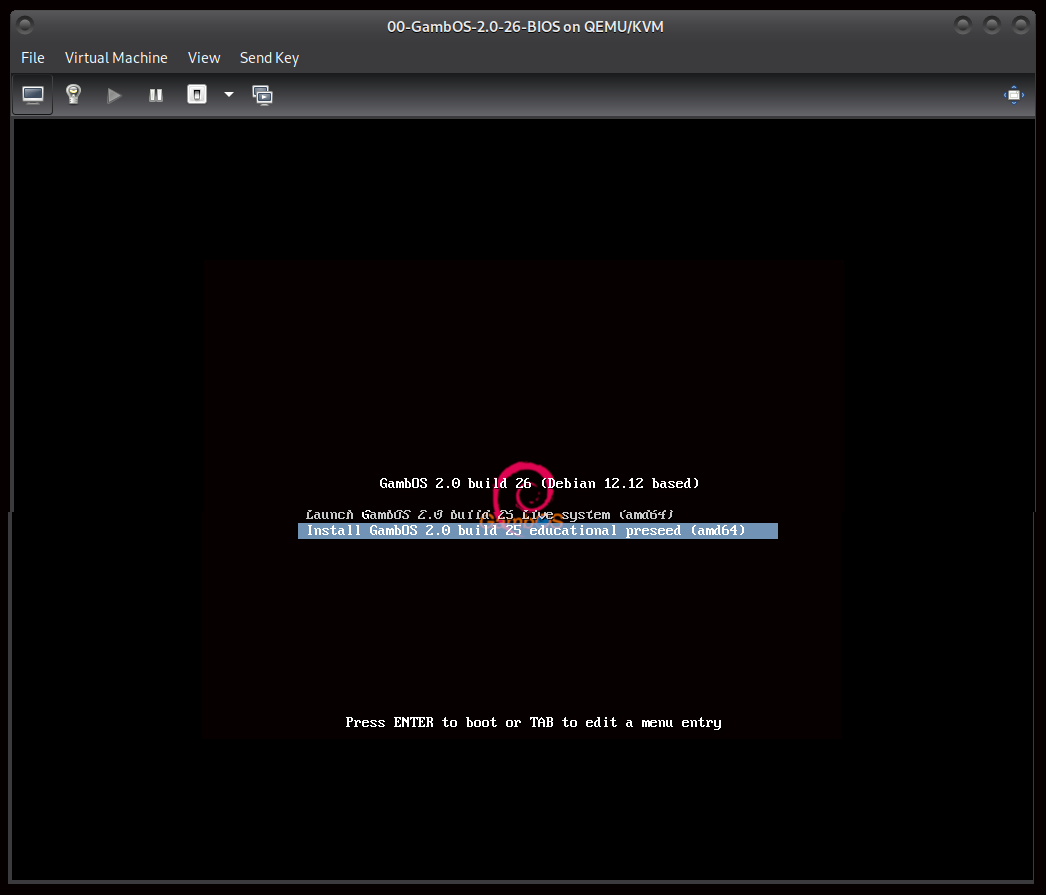This screenshot has width=1046, height=895.
Task: Open the View menu
Action: [204, 58]
